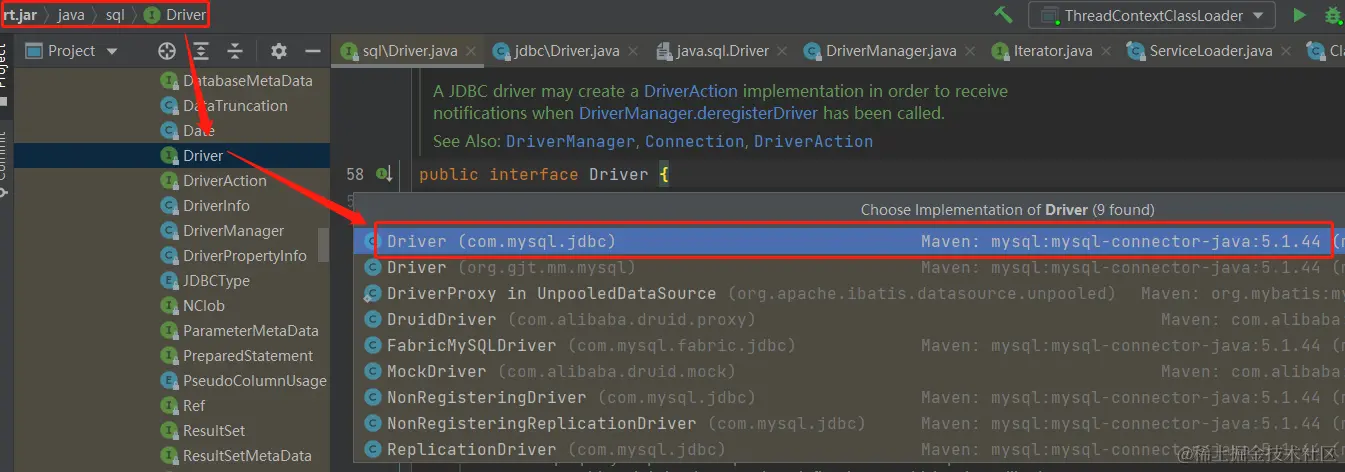Click the Driver interface name in code
This screenshot has width=1345, height=472.
[x=619, y=174]
